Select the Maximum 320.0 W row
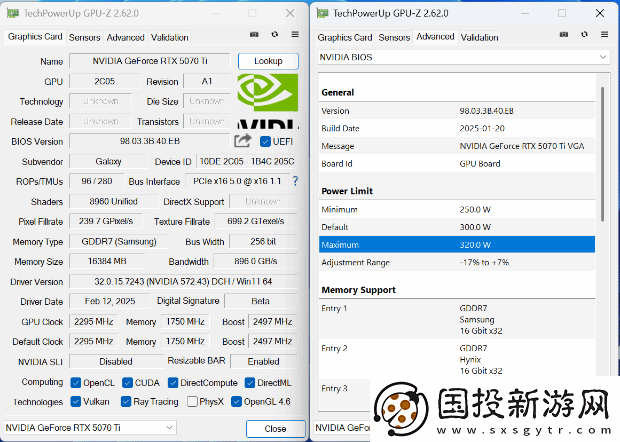The height and width of the screenshot is (442, 620). pos(457,245)
